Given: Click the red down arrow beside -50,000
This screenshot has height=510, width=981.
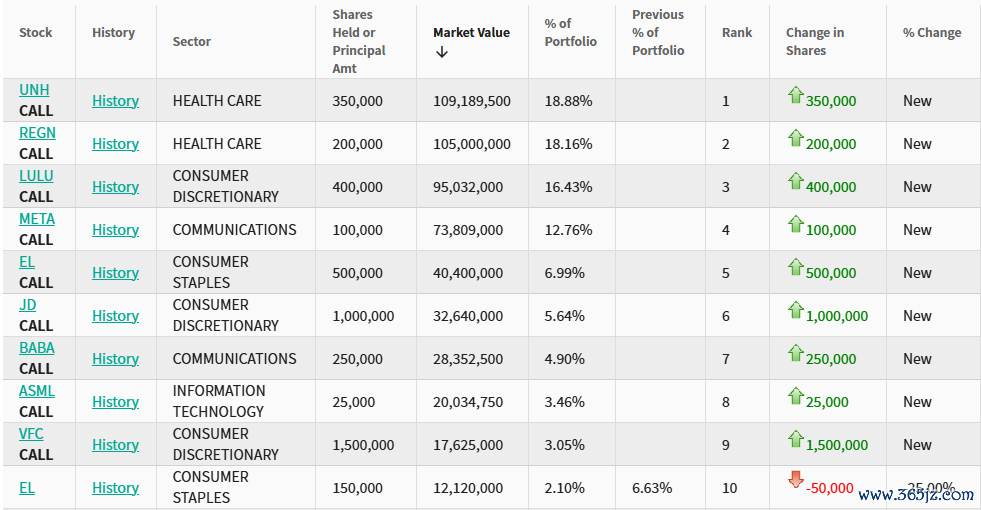Looking at the screenshot, I should tap(795, 481).
